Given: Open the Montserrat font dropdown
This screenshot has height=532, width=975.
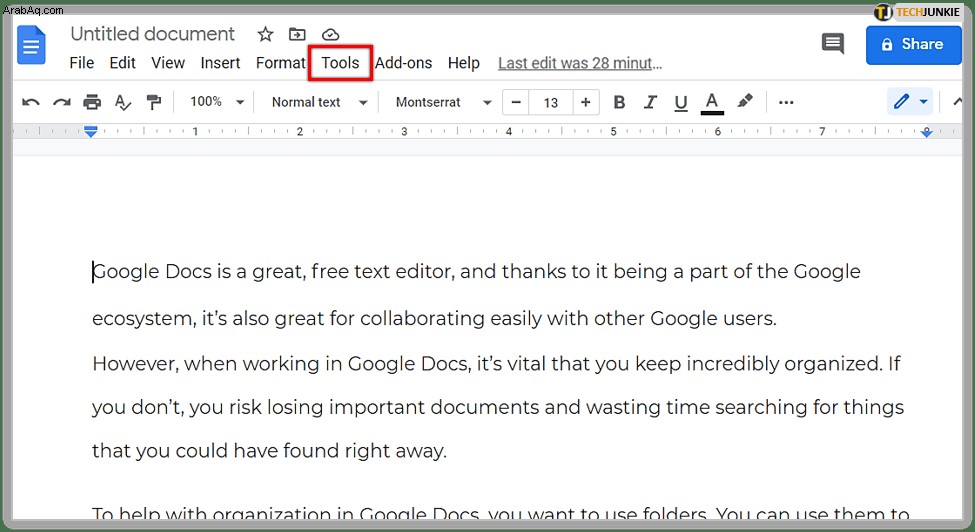Looking at the screenshot, I should pyautogui.click(x=443, y=102).
